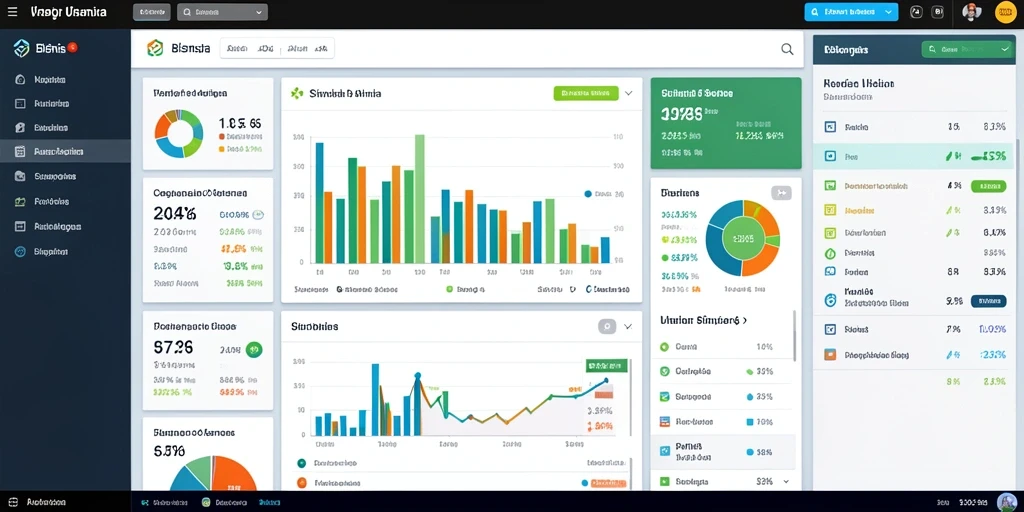
Task: Open the chevron on the blue top bar button
Action: pyautogui.click(x=888, y=12)
